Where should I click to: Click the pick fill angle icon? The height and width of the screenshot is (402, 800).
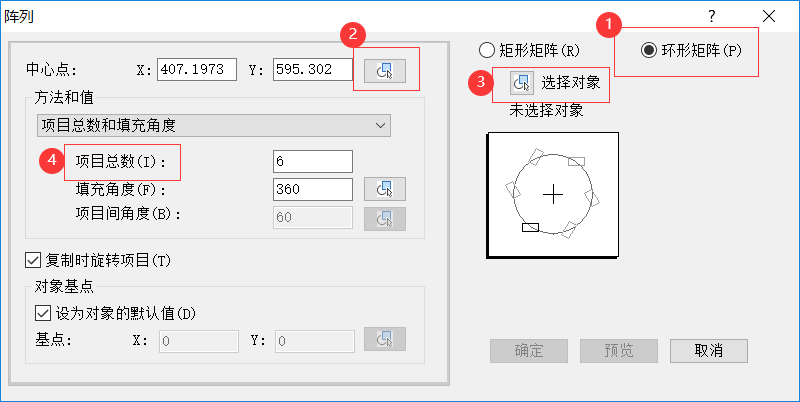(x=385, y=189)
